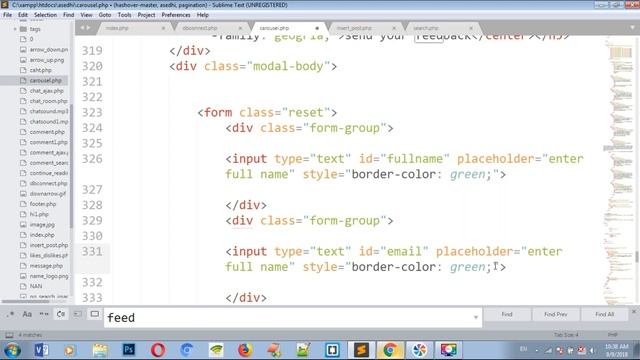Focus the find field containing feed
This screenshot has height=360, width=640.
click(293, 318)
